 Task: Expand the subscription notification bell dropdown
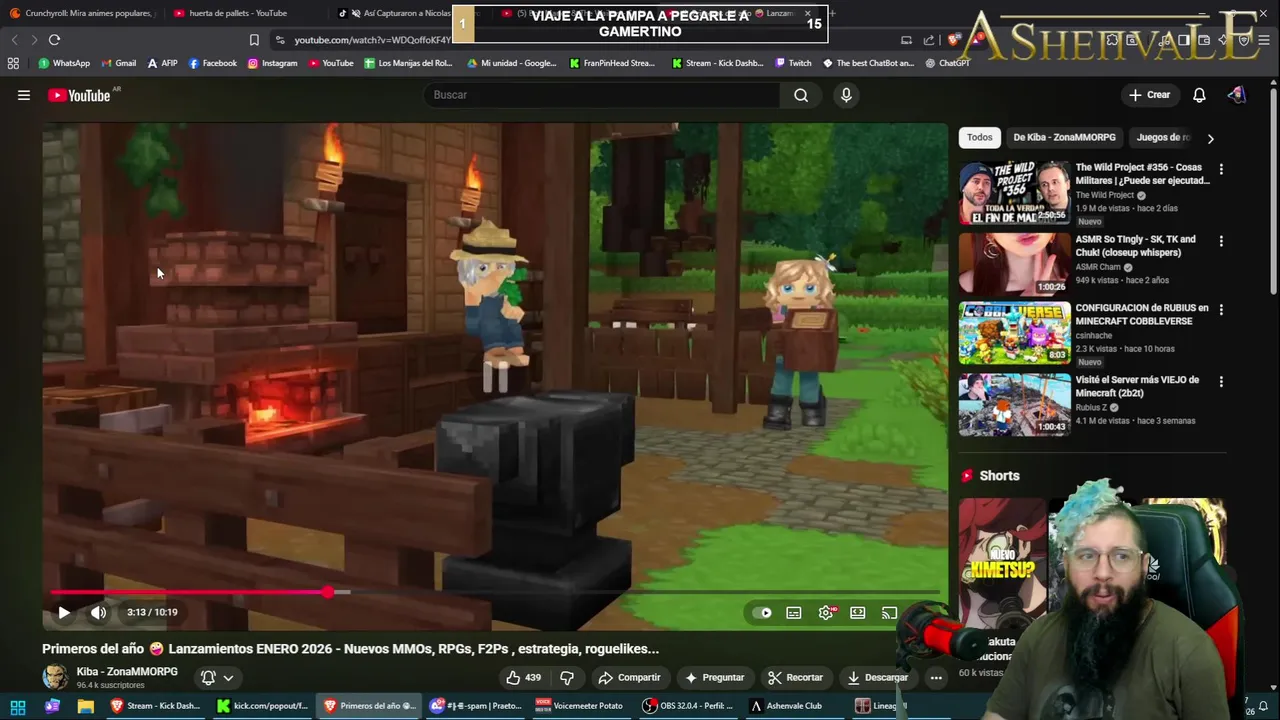(217, 677)
